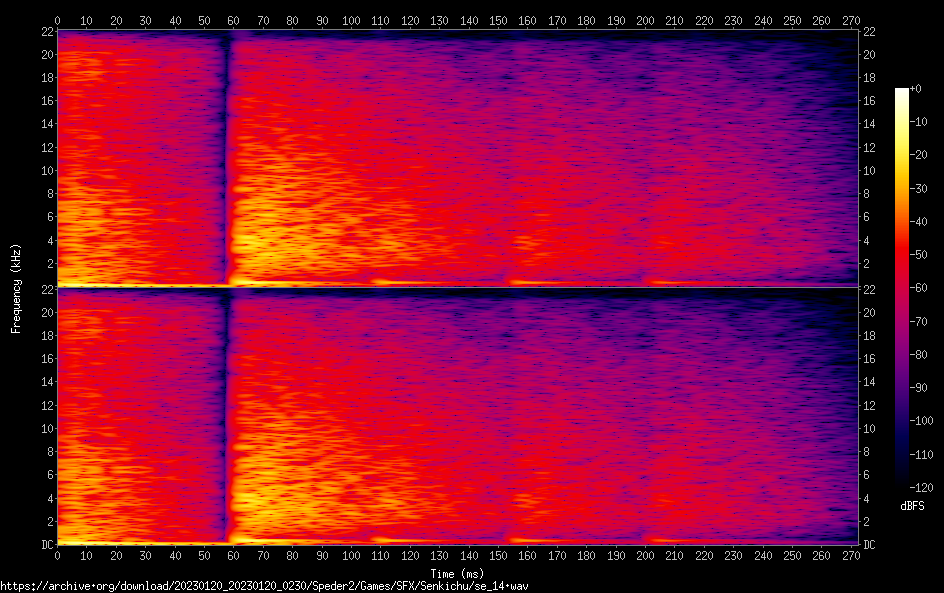The height and width of the screenshot is (593, 944).
Task: Click the dark vertical gap in the upper spectrogram
Action: pos(226,150)
